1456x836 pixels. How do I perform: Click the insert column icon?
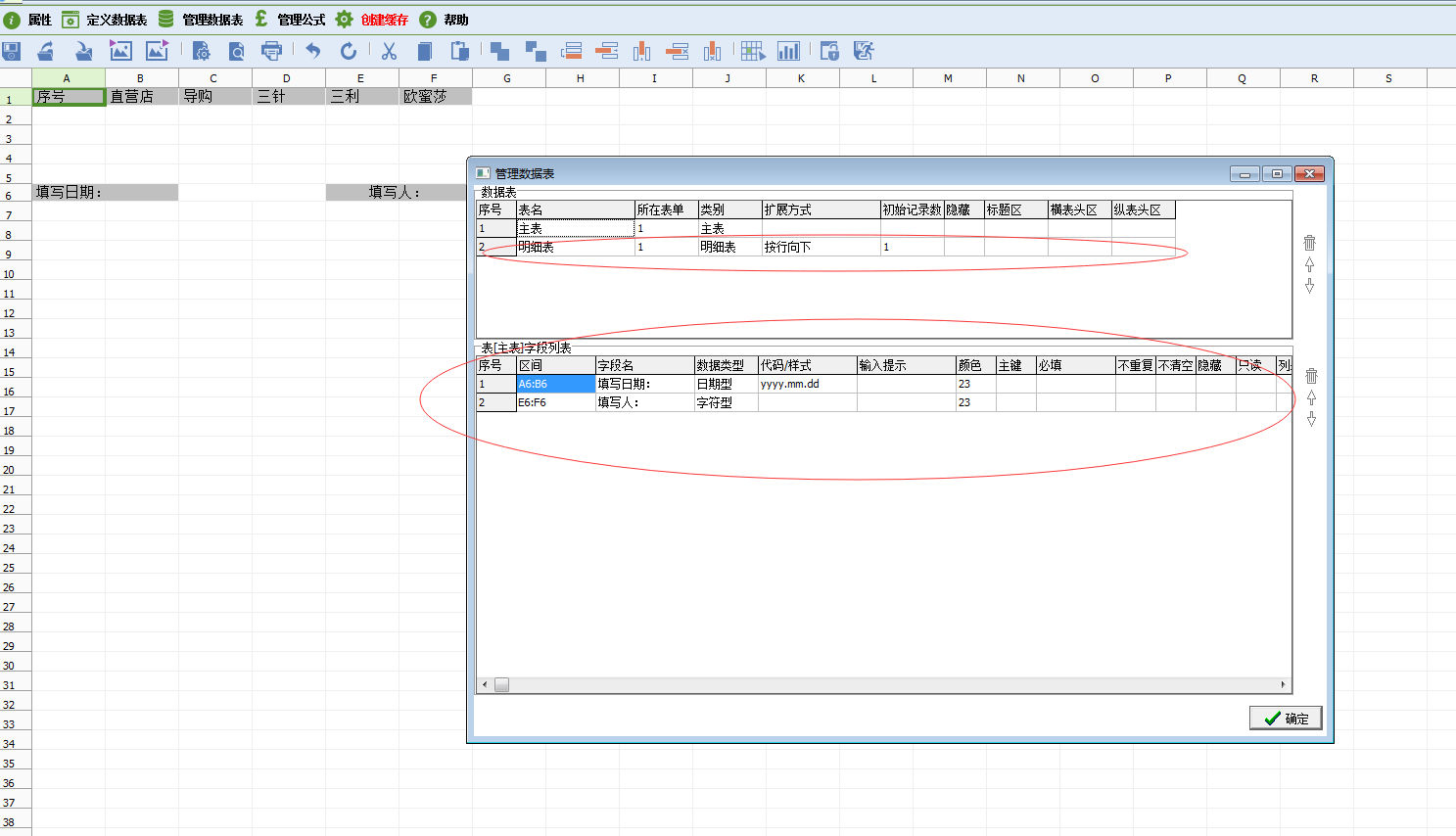(x=642, y=51)
